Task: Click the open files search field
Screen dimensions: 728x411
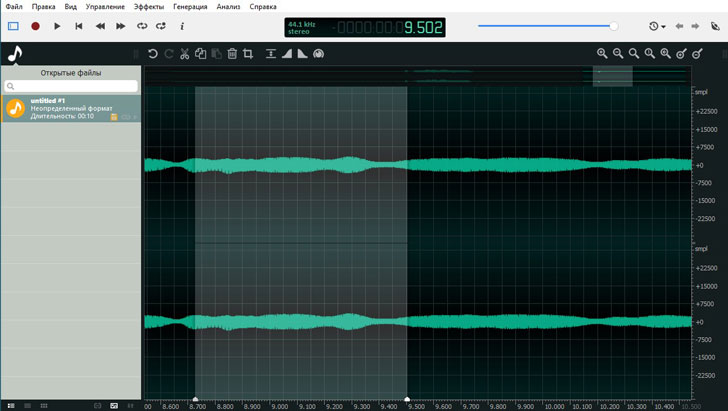Action: (71, 87)
